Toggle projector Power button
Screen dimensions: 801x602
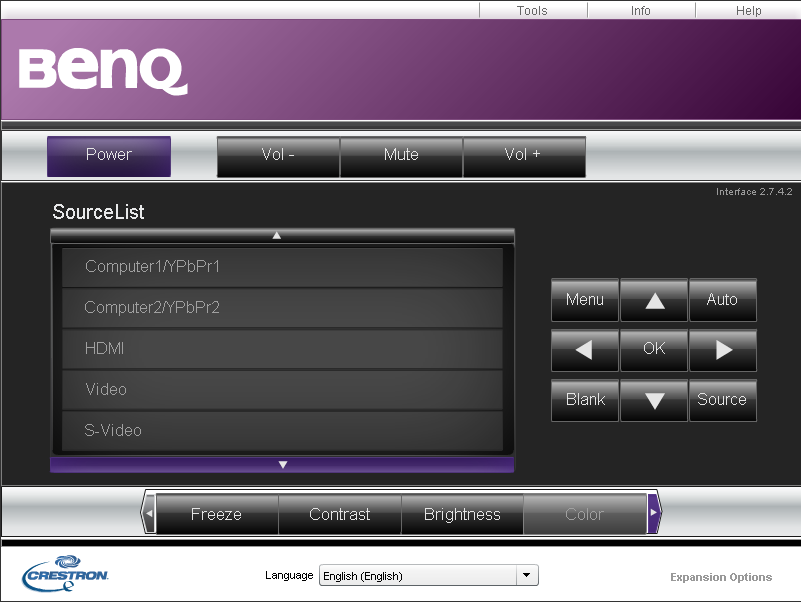(109, 156)
